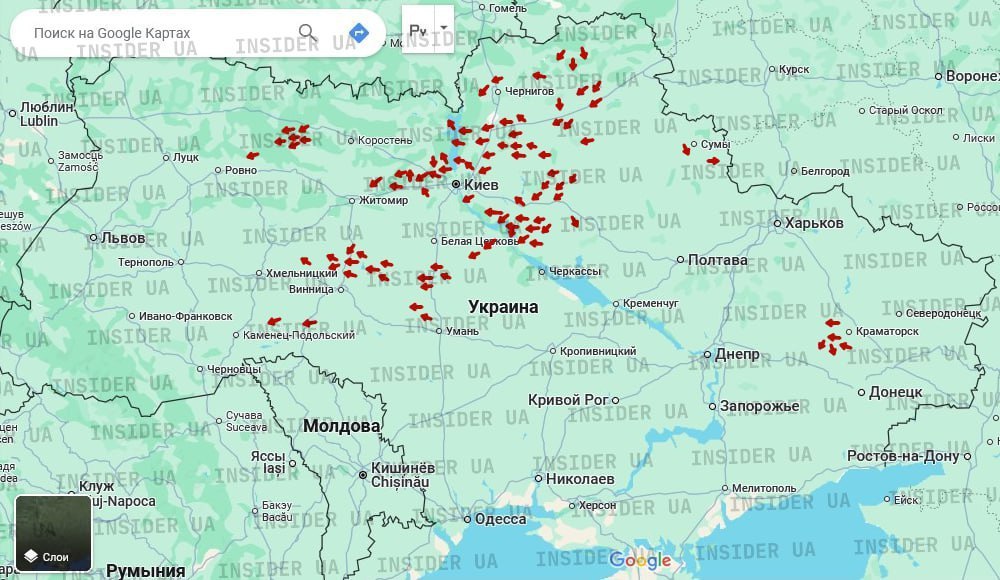The width and height of the screenshot is (1000, 580).
Task: Click the Днепр city marker
Action: click(707, 355)
